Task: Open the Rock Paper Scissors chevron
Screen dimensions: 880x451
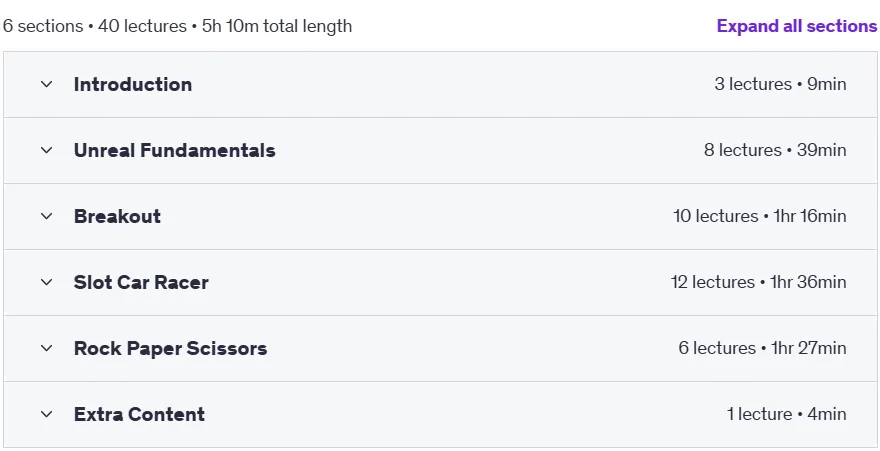Action: pos(47,348)
